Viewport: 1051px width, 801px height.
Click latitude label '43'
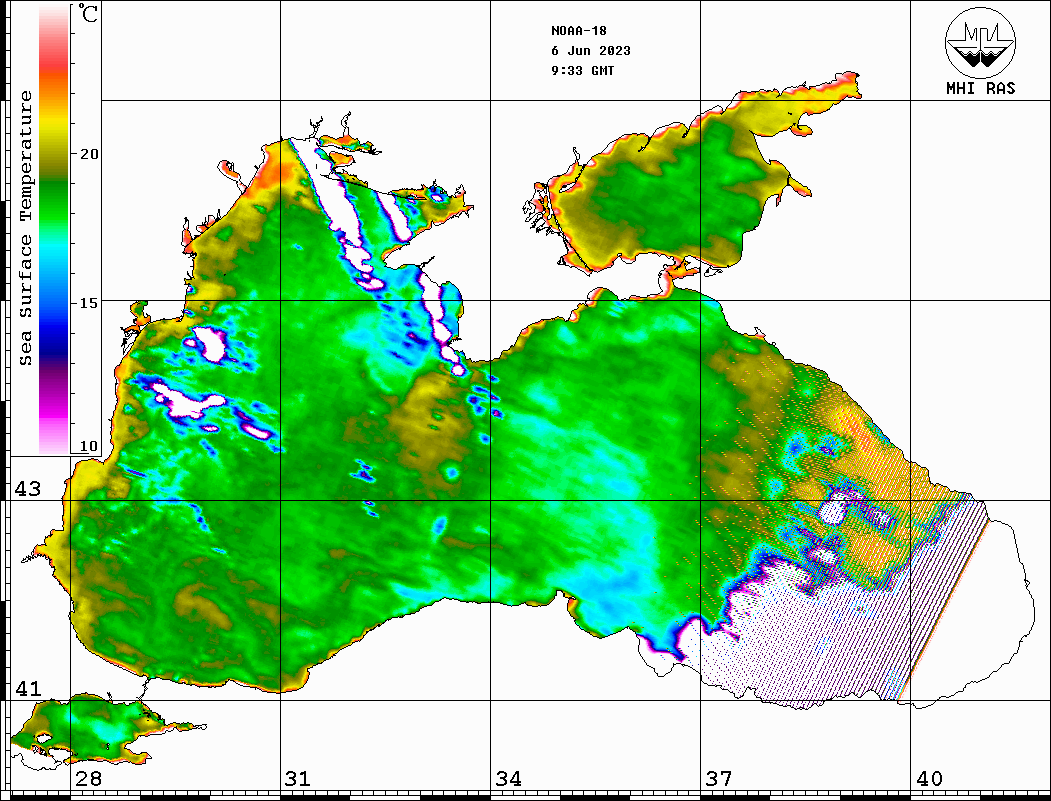tap(27, 489)
